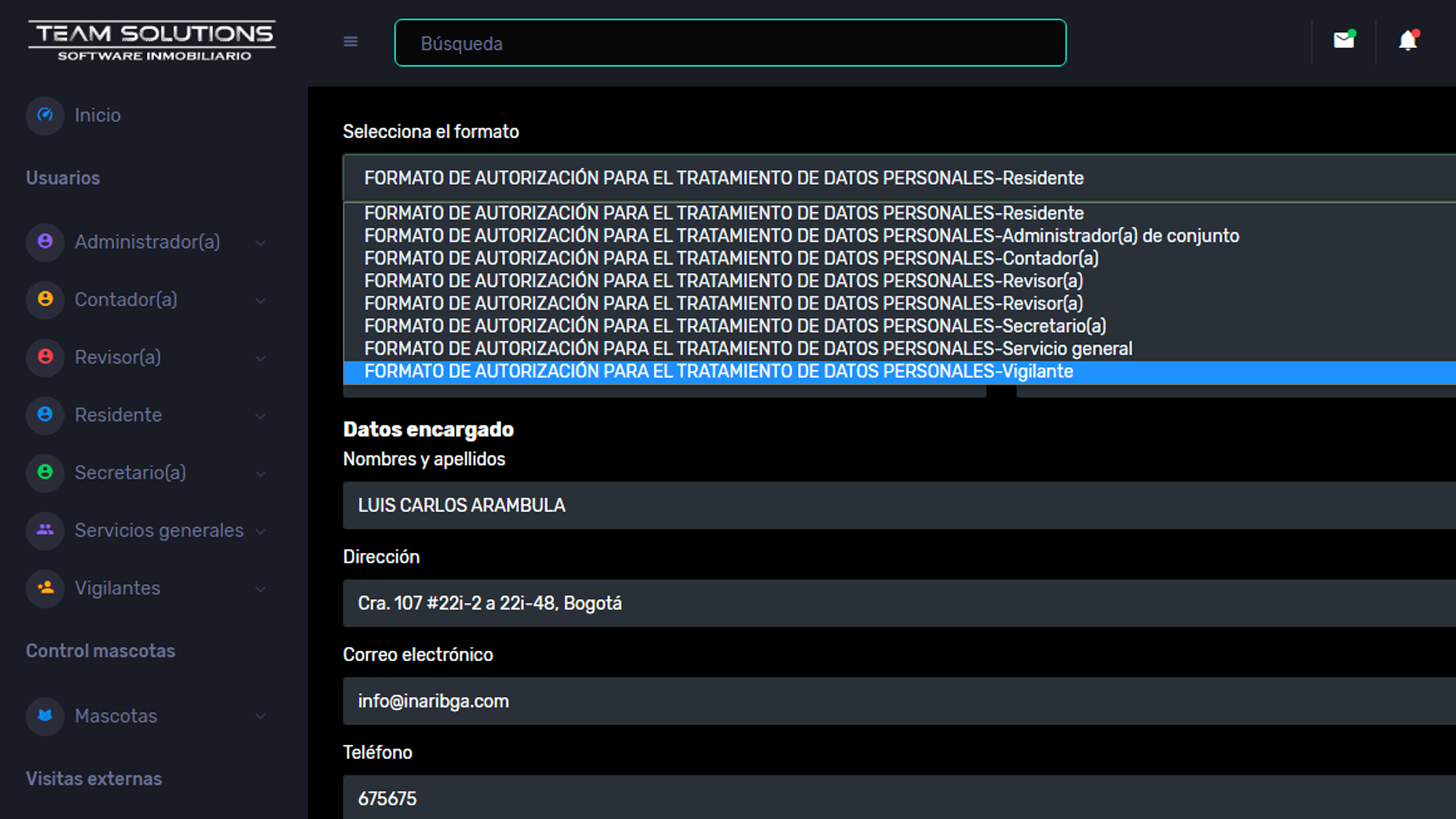Screen dimensions: 1456x819
Task: Choose the Contador(a) format option
Action: (x=899, y=259)
